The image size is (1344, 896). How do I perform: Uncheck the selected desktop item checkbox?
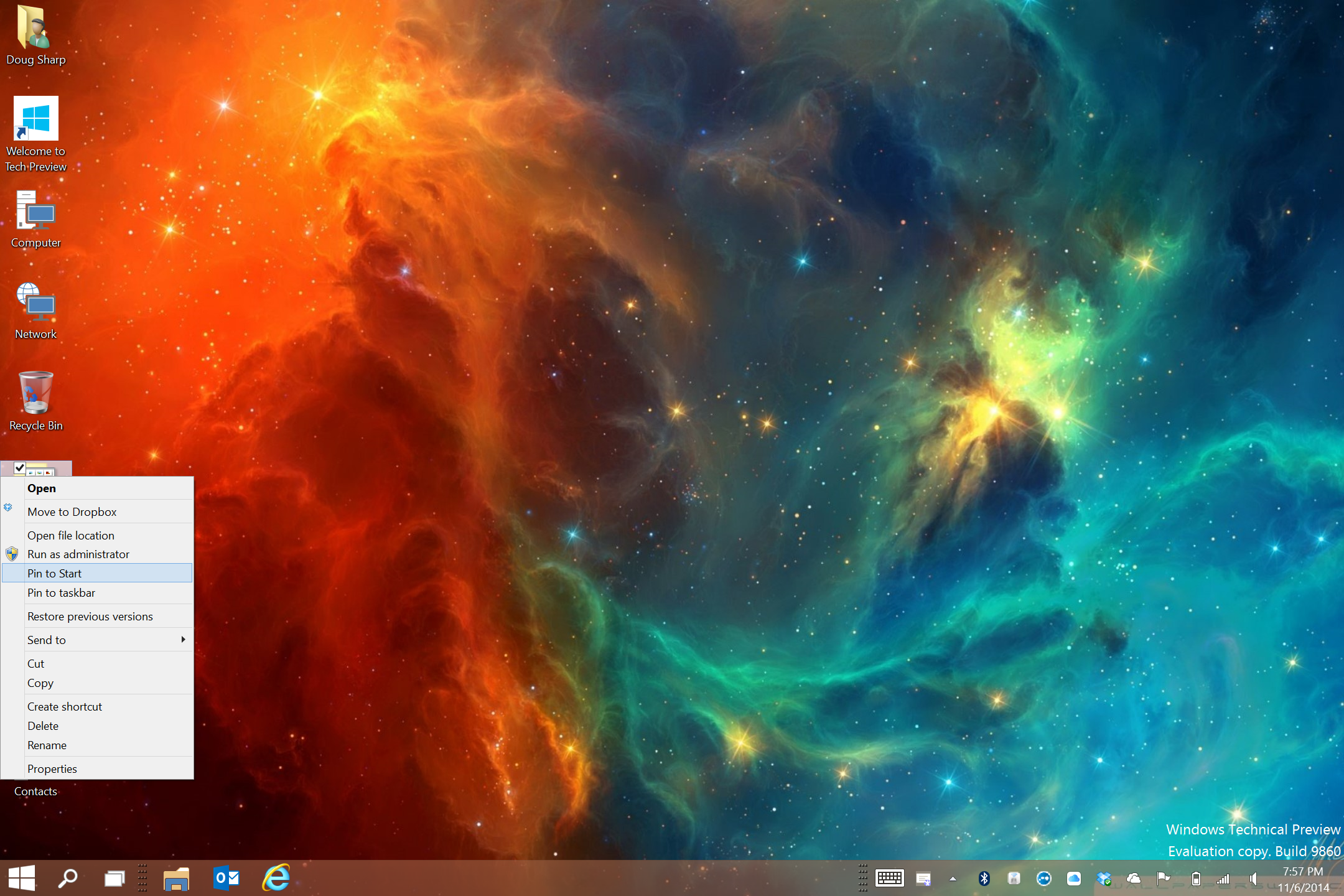click(x=19, y=468)
